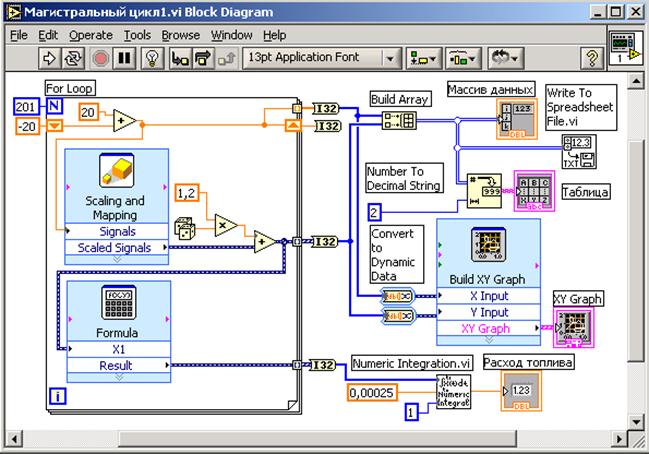Click the horizontal scrollbar left arrow

pos(13,439)
